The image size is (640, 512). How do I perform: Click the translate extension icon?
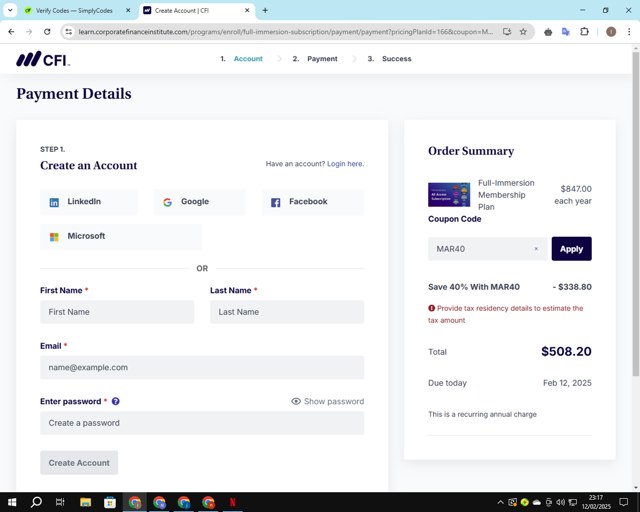click(566, 31)
